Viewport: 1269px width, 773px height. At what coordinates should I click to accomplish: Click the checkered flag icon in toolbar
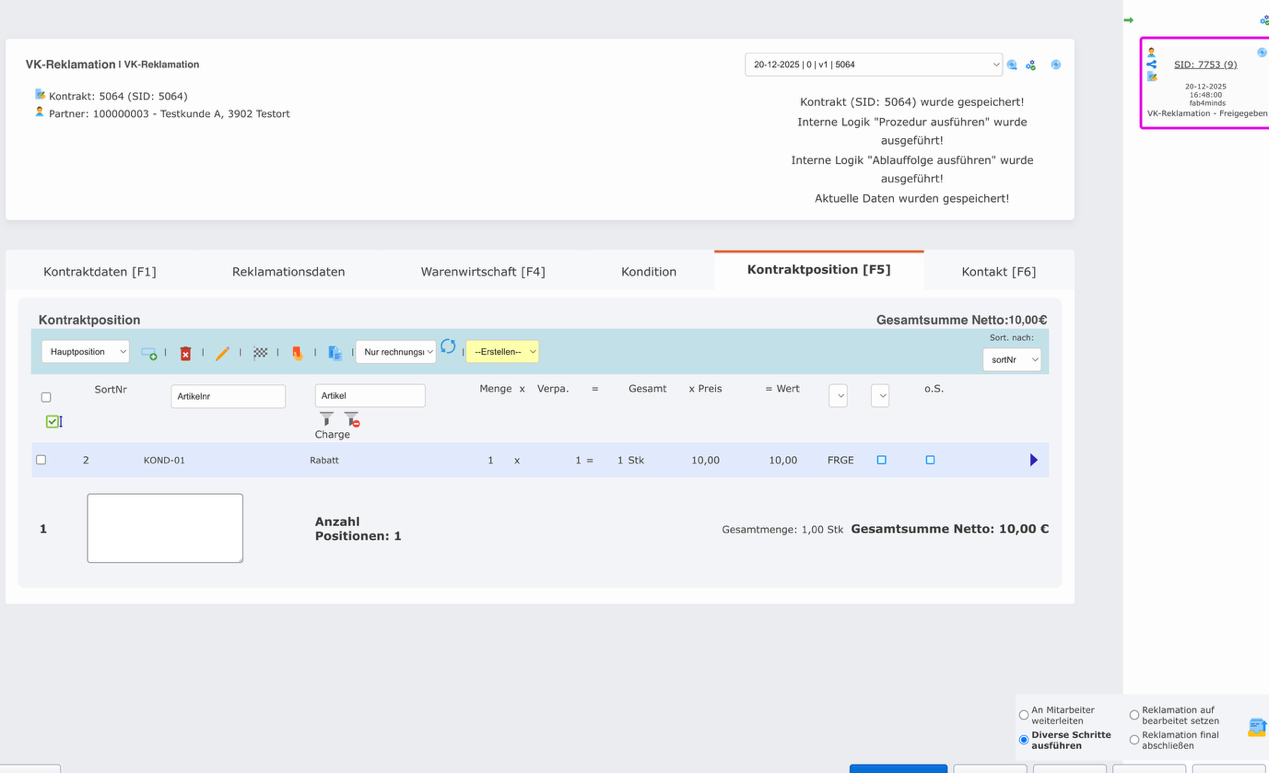click(260, 353)
